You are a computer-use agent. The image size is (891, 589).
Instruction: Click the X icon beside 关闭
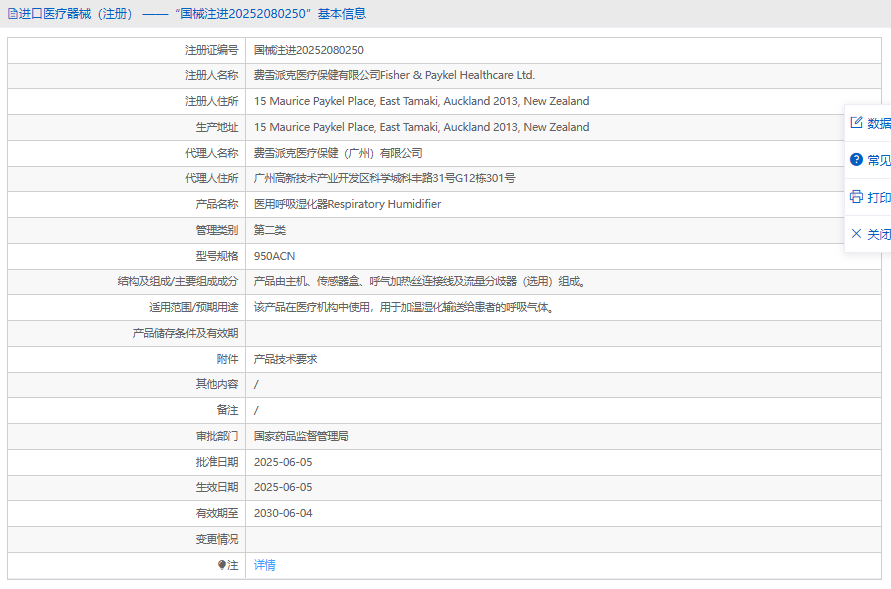tap(856, 234)
